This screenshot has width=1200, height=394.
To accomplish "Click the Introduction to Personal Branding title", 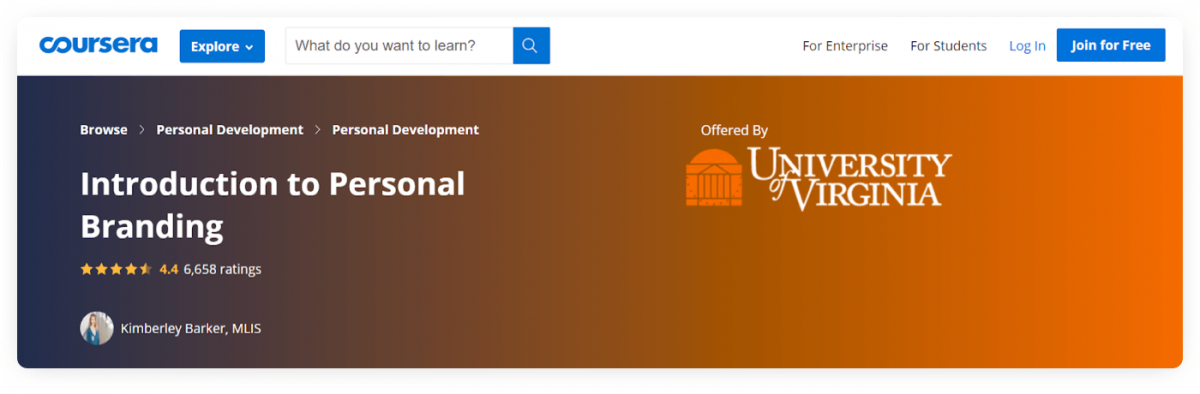I will pos(273,205).
